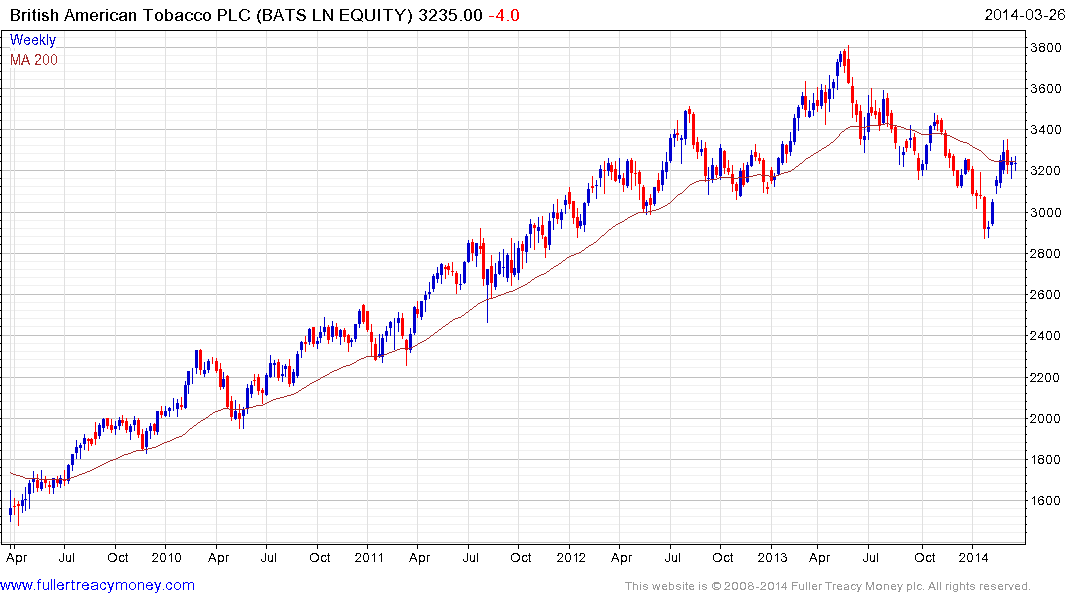Click the 3400 price axis label
Viewport: 1075px width, 600px height.
[x=1046, y=130]
